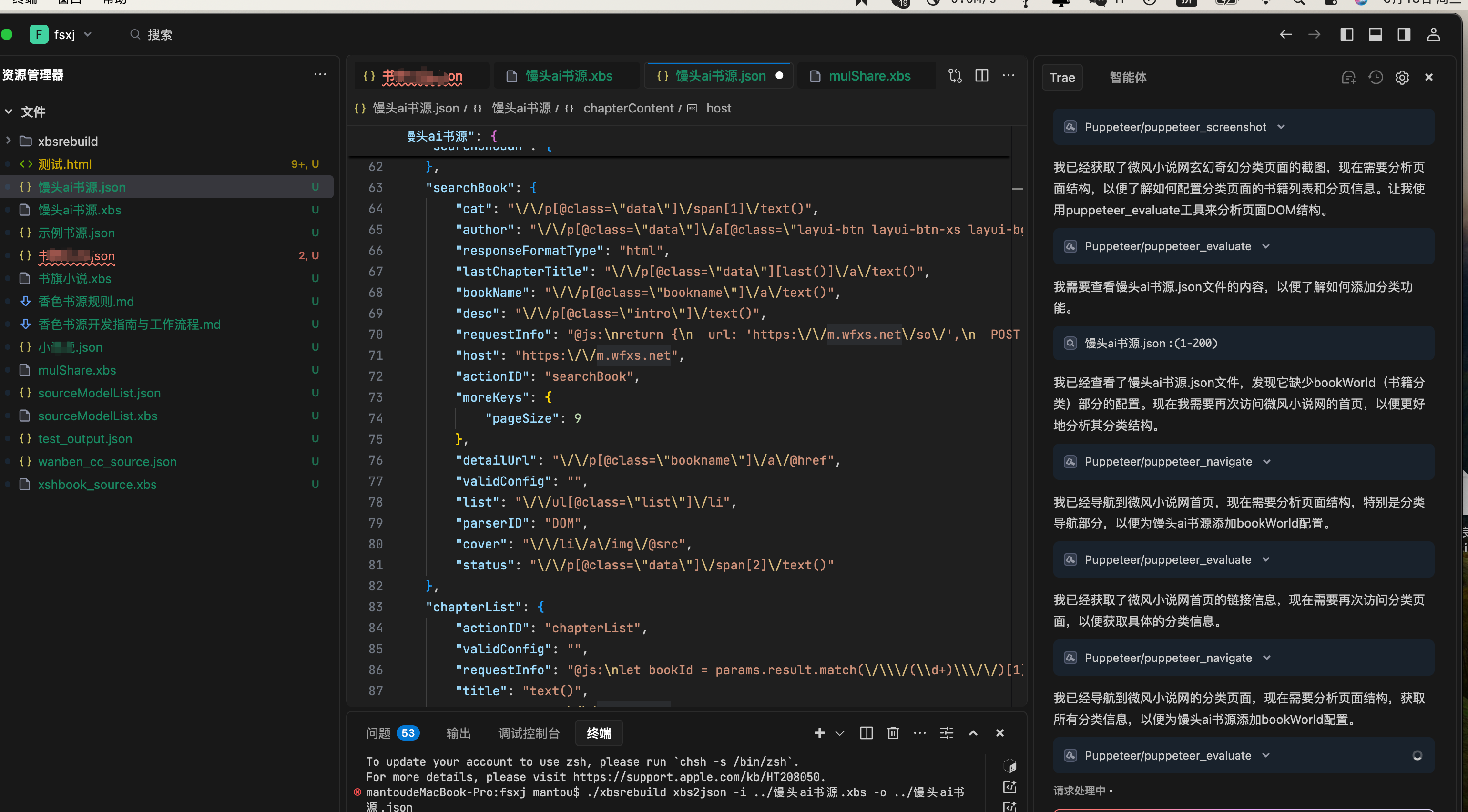
Task: Click the 搜索 search field
Action: click(151, 35)
